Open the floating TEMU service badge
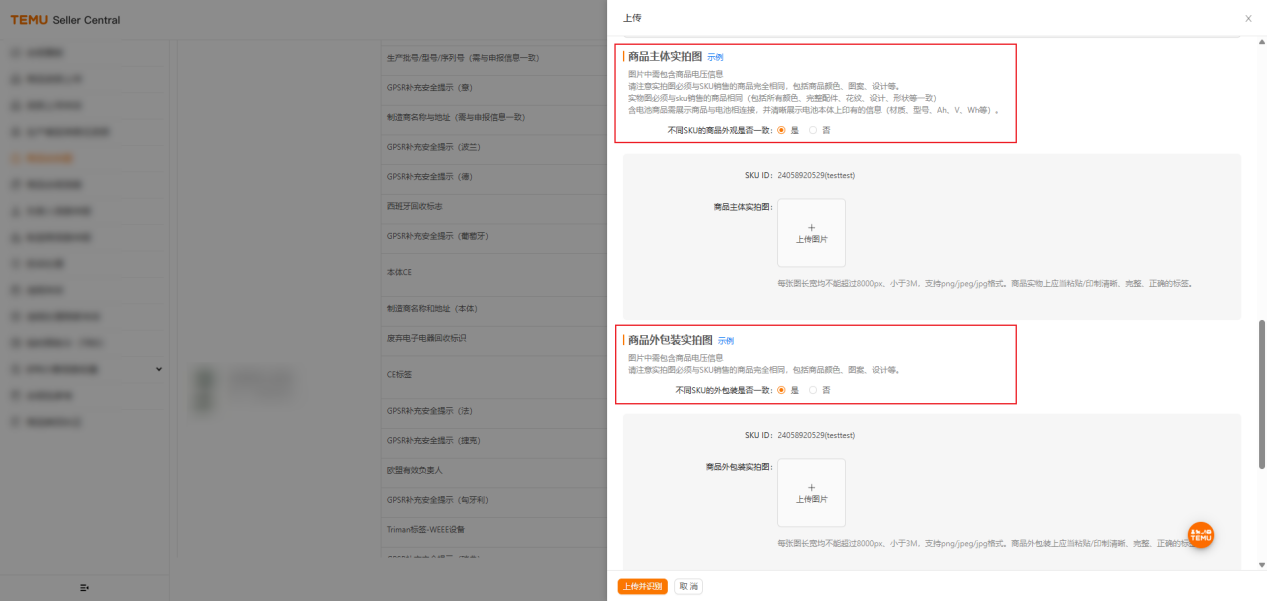The image size is (1267, 601). (x=1200, y=535)
